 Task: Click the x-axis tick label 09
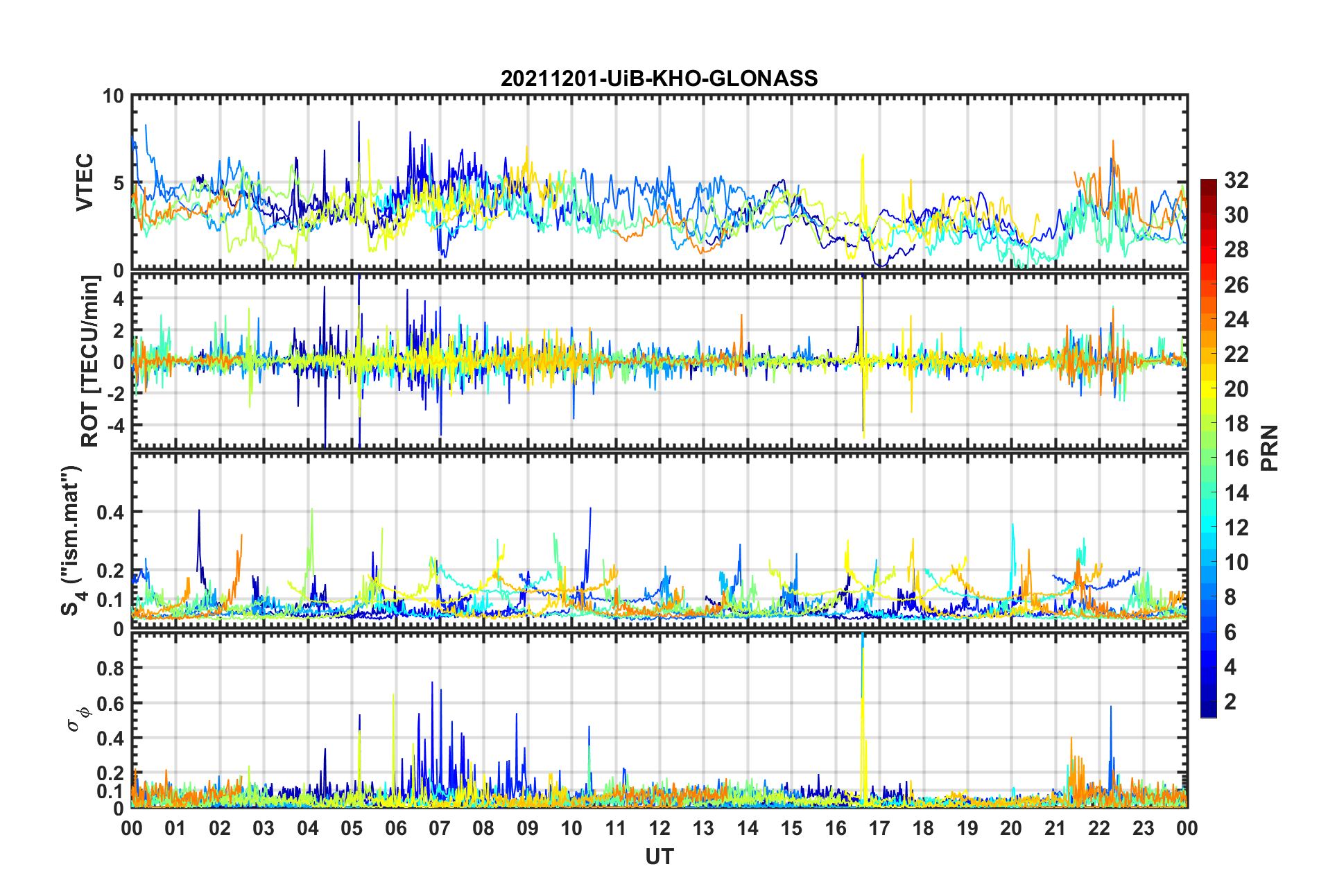pos(528,828)
